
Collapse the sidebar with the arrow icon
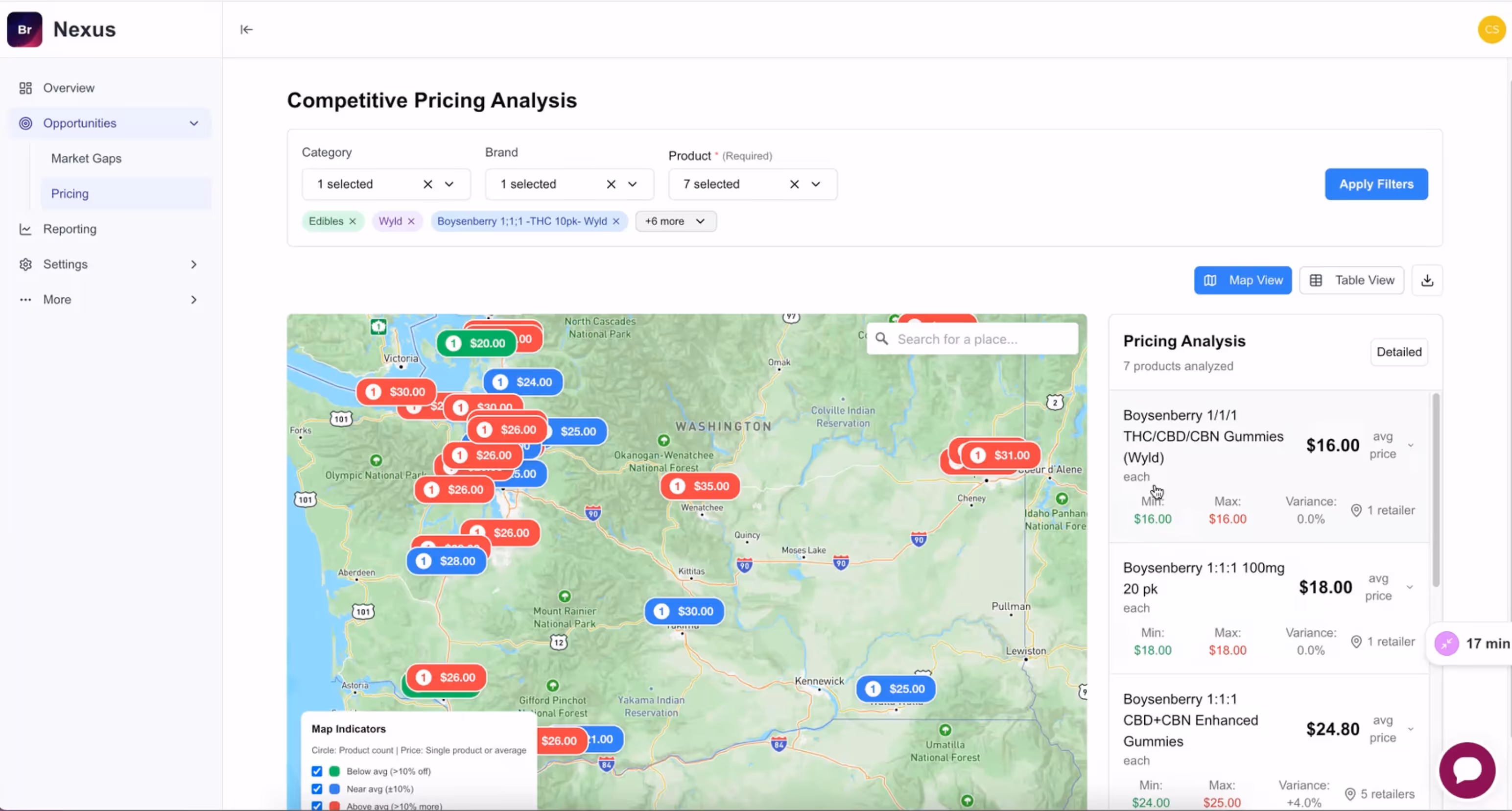(x=246, y=29)
